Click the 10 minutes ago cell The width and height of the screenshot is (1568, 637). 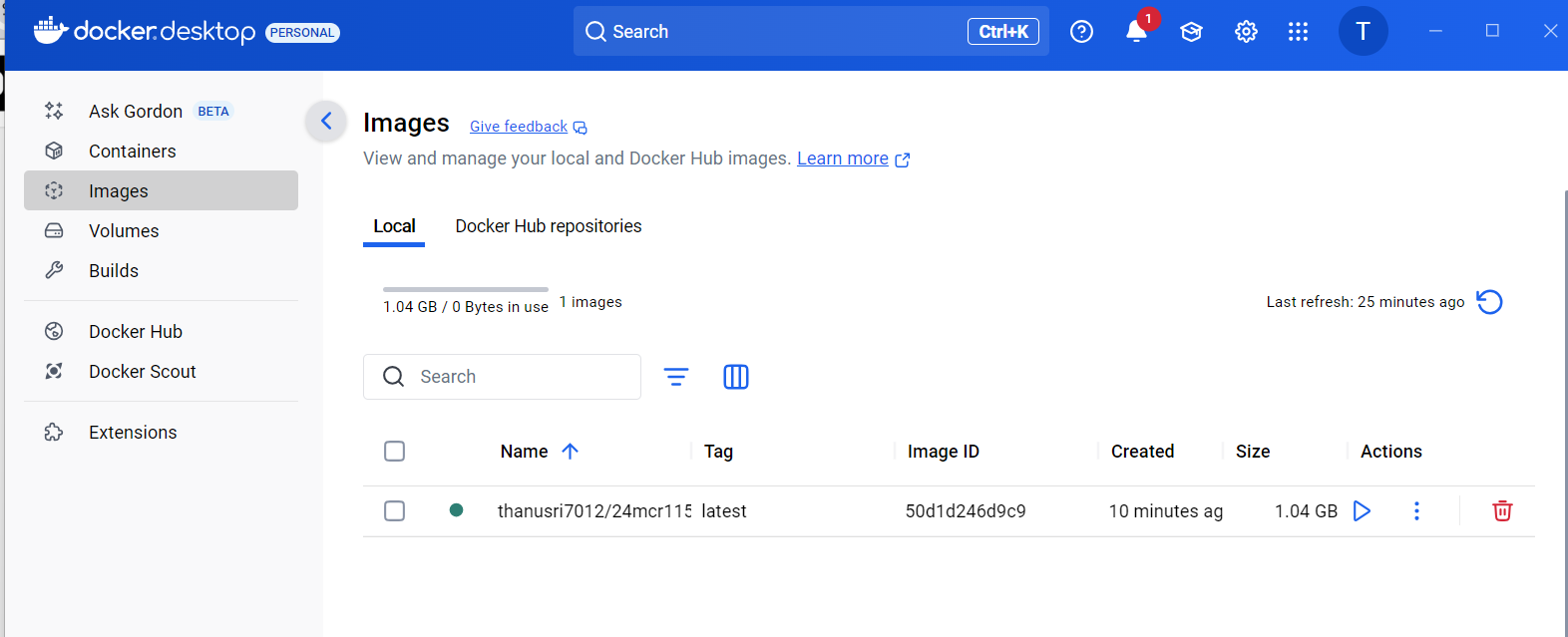1166,511
